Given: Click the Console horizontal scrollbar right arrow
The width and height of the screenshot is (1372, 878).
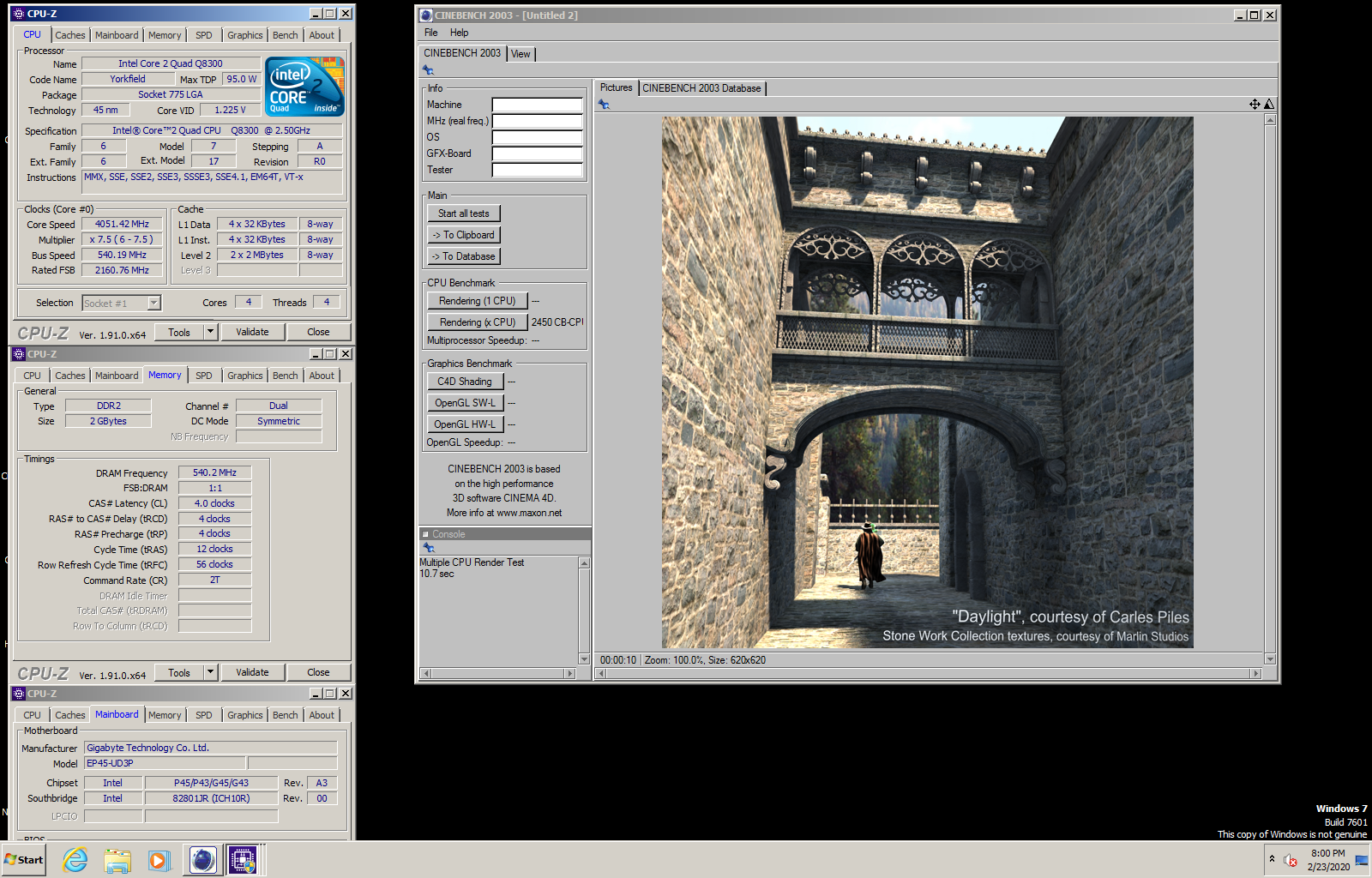Looking at the screenshot, I should (569, 674).
